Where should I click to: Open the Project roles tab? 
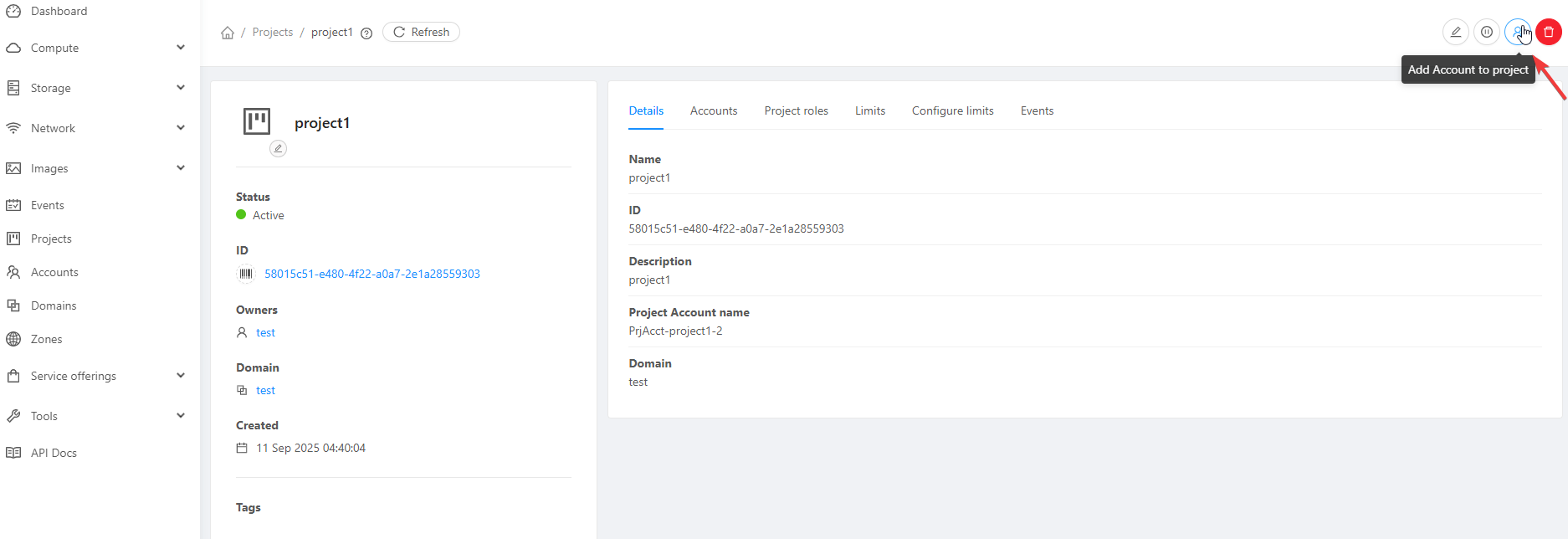796,110
